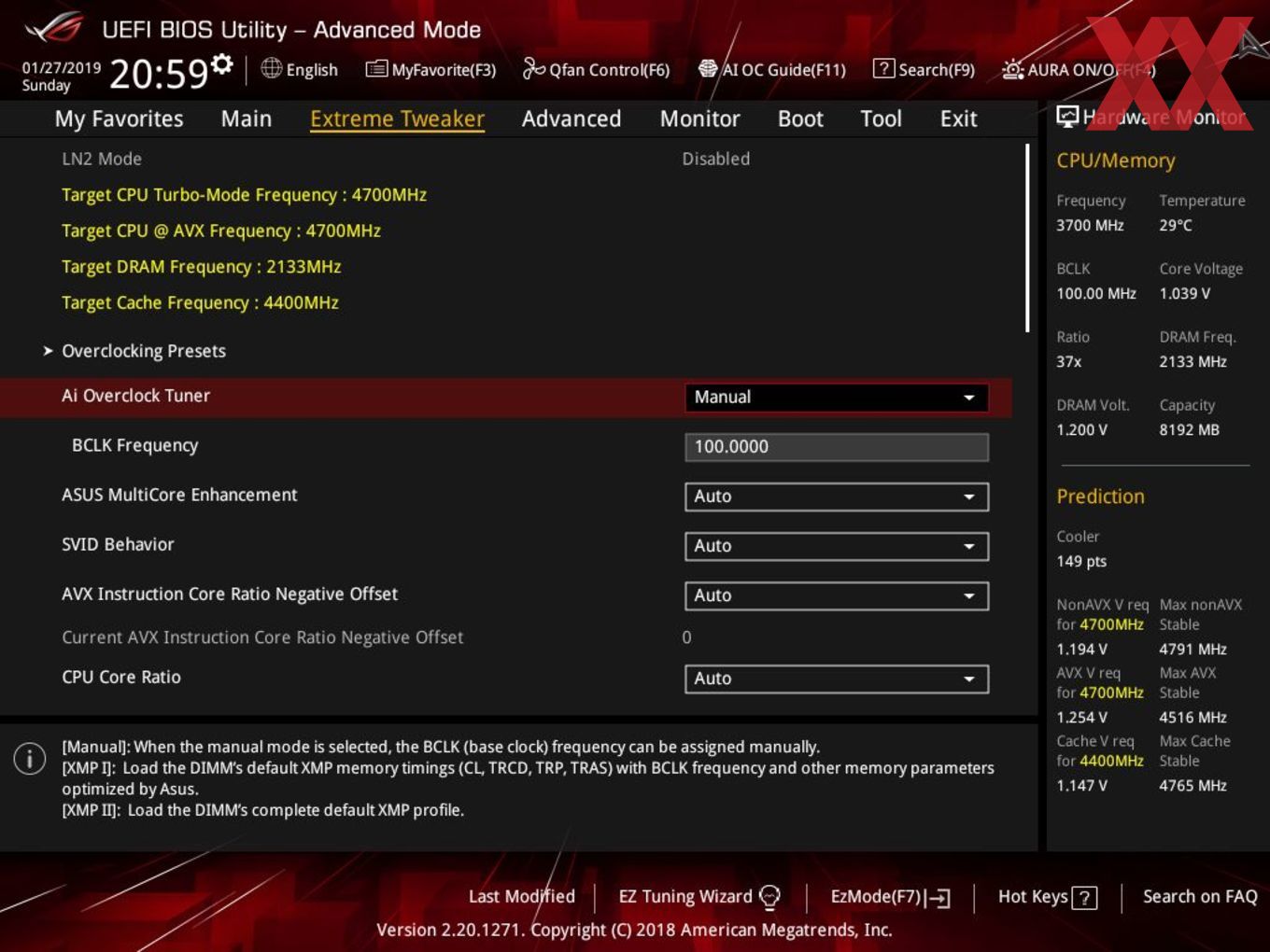The height and width of the screenshot is (952, 1270).
Task: Click the Disabled value of LN2 Mode
Action: (715, 159)
